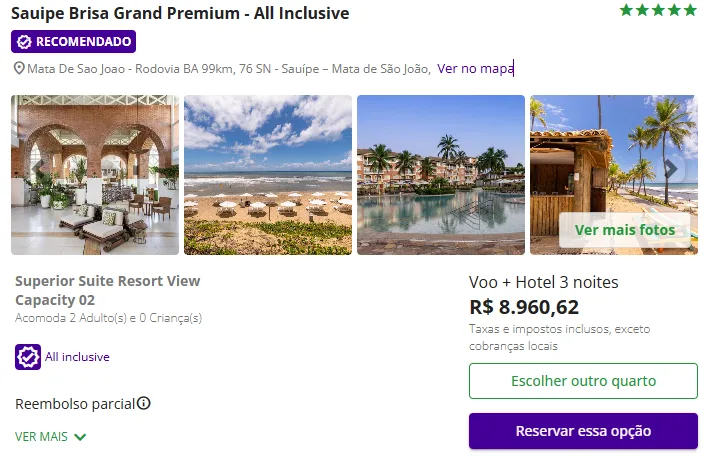Viewport: 705px width, 458px height.
Task: Open the resort pool photo thumbnail
Action: [x=441, y=175]
